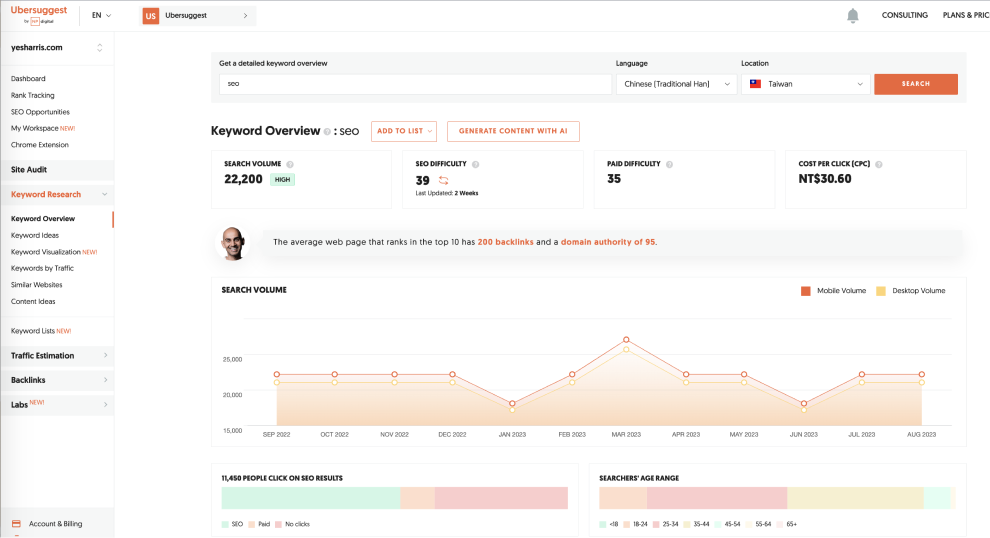Click the Paid Difficulty help icon
The image size is (990, 538).
coord(669,164)
